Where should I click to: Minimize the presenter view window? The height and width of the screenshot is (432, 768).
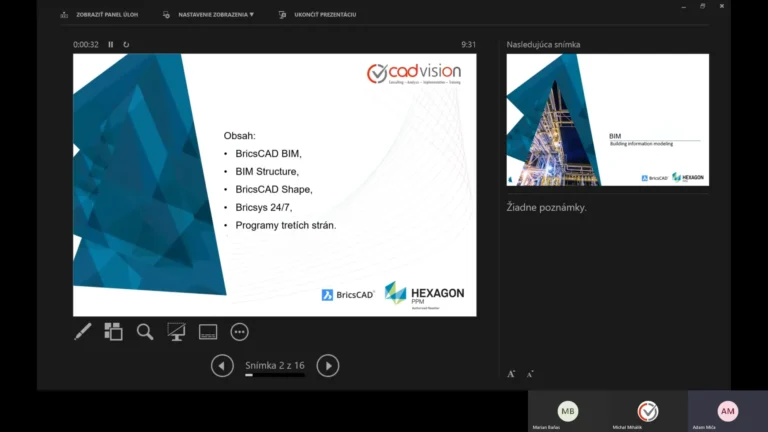pyautogui.click(x=683, y=6)
